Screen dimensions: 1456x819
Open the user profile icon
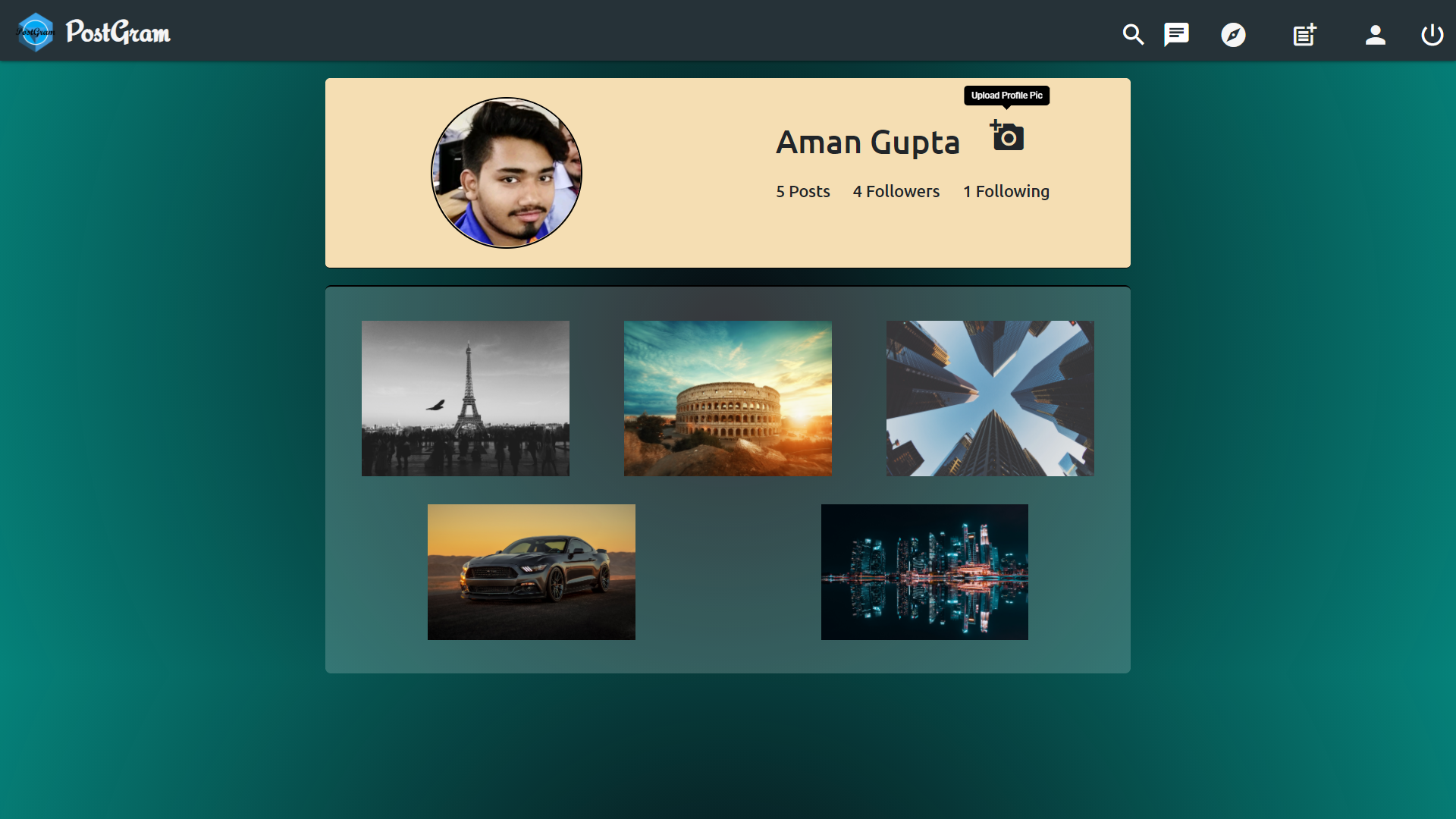tap(1375, 35)
